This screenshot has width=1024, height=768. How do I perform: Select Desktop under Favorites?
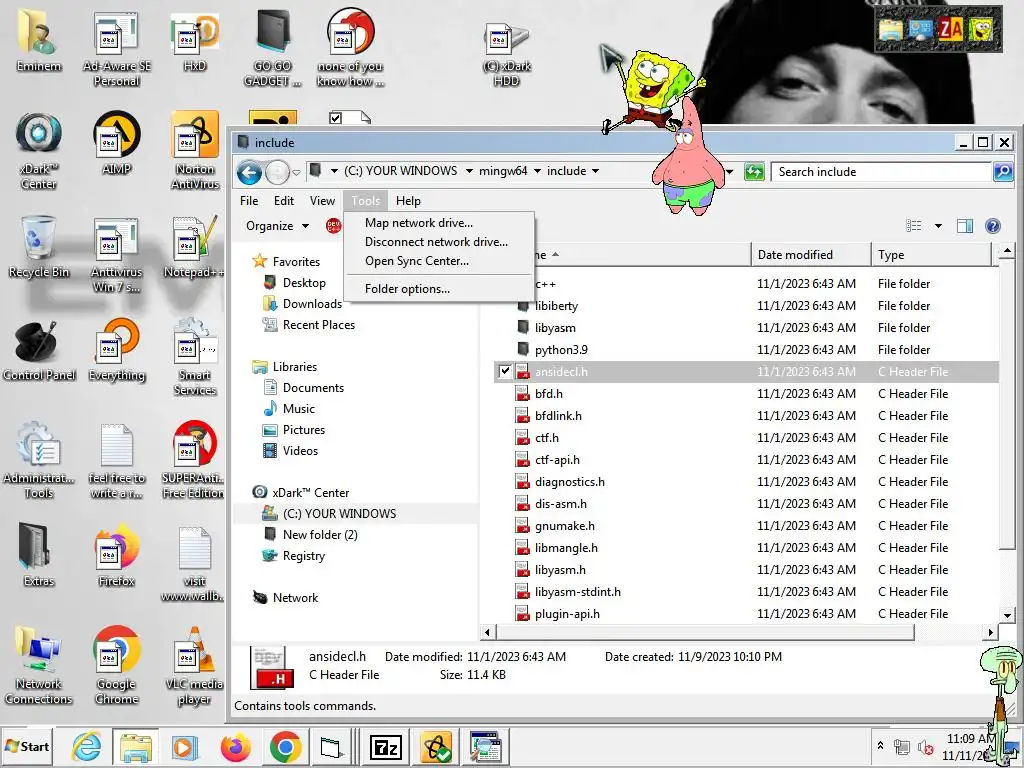304,283
